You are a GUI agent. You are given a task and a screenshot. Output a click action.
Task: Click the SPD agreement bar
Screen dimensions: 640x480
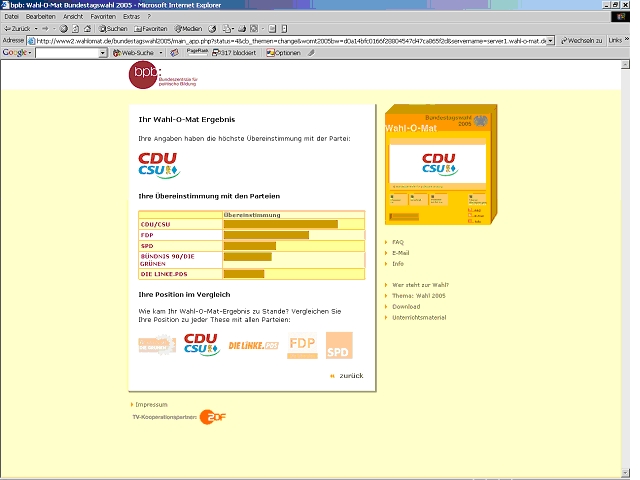250,246
